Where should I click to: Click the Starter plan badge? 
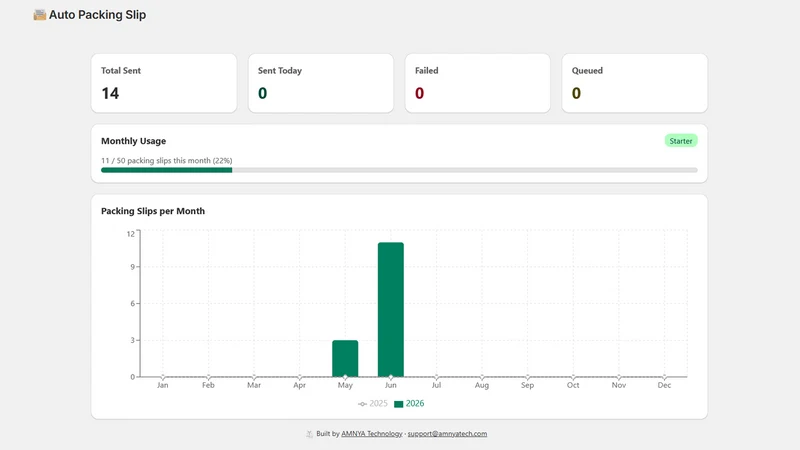681,141
